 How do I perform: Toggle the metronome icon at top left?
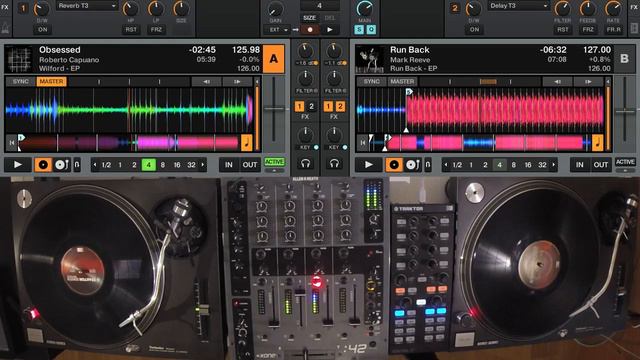tap(5, 28)
